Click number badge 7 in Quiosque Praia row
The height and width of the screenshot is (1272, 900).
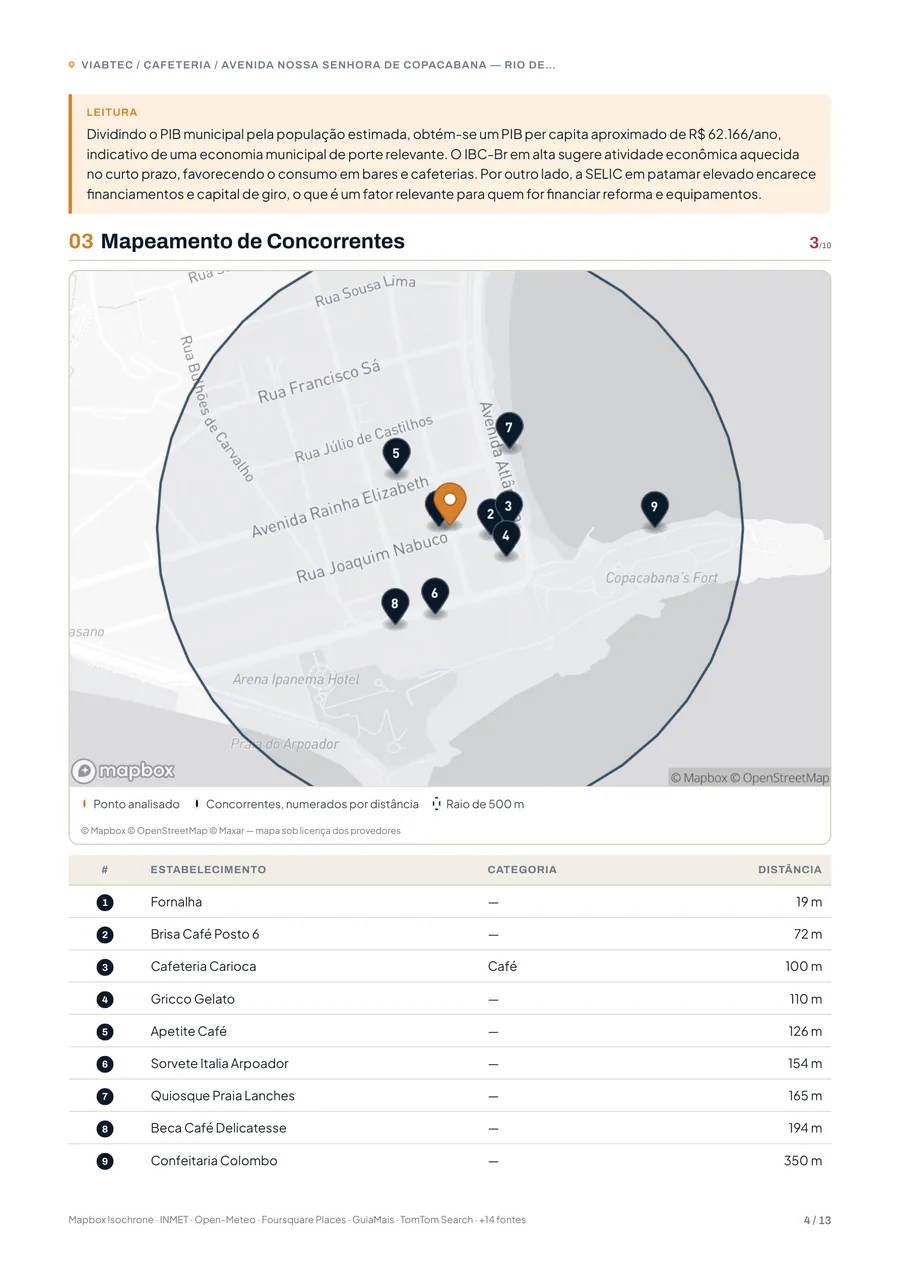105,1096
